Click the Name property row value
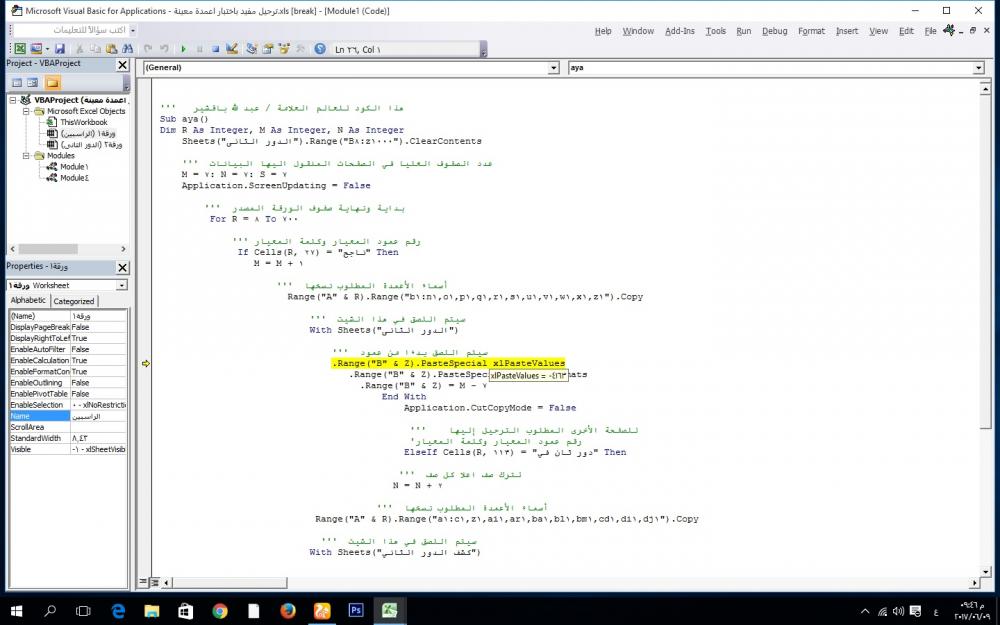Screen dimensions: 1000x625 pos(98,416)
